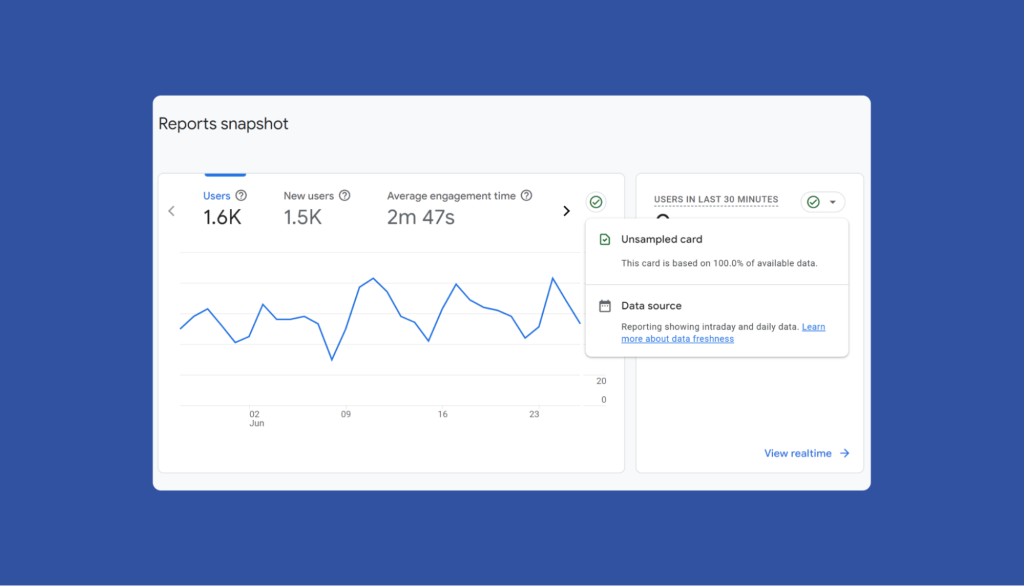Click the Unsampled card checkmark icon in popup
The image size is (1024, 586).
point(604,239)
